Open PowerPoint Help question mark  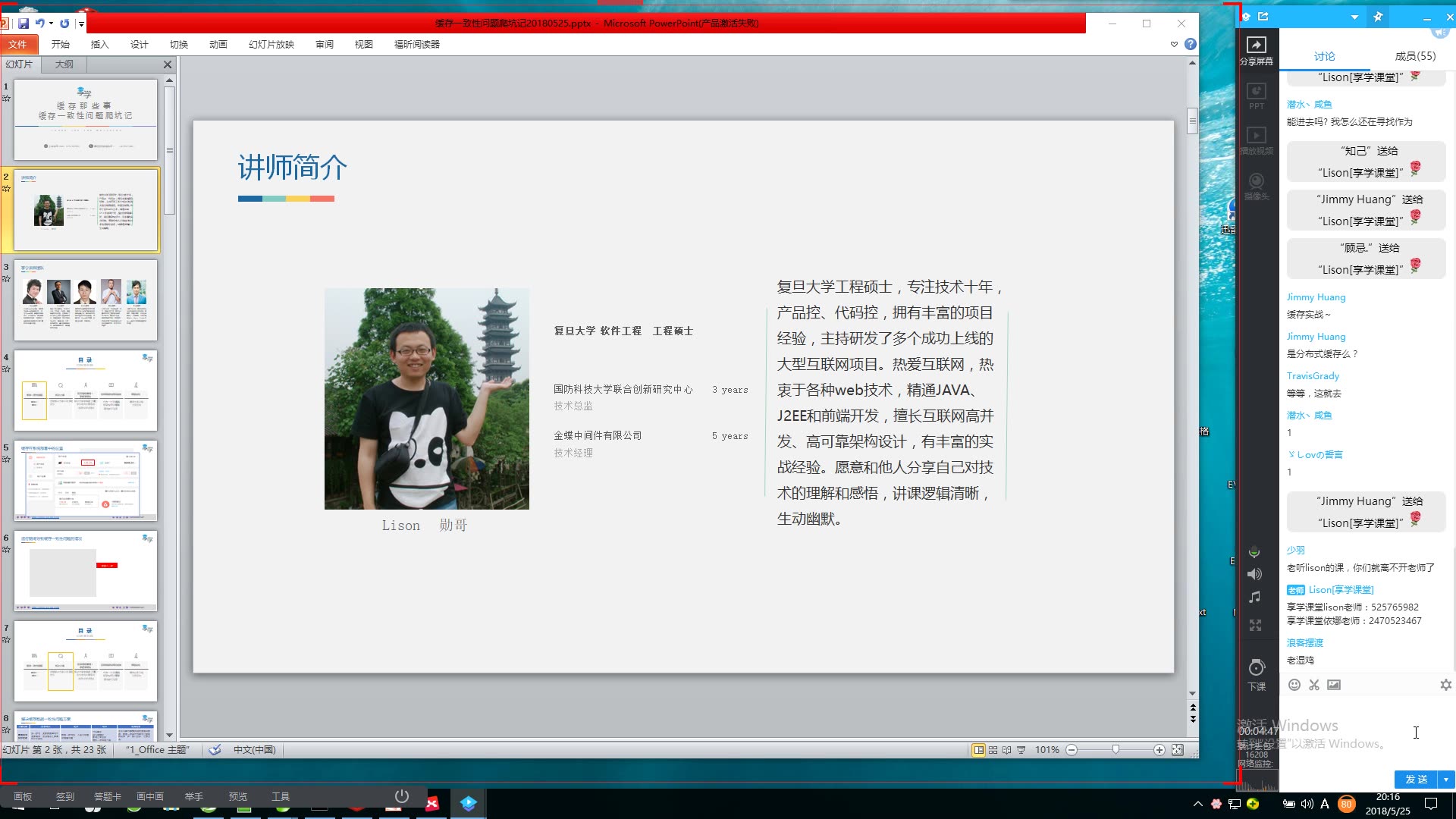(1191, 44)
